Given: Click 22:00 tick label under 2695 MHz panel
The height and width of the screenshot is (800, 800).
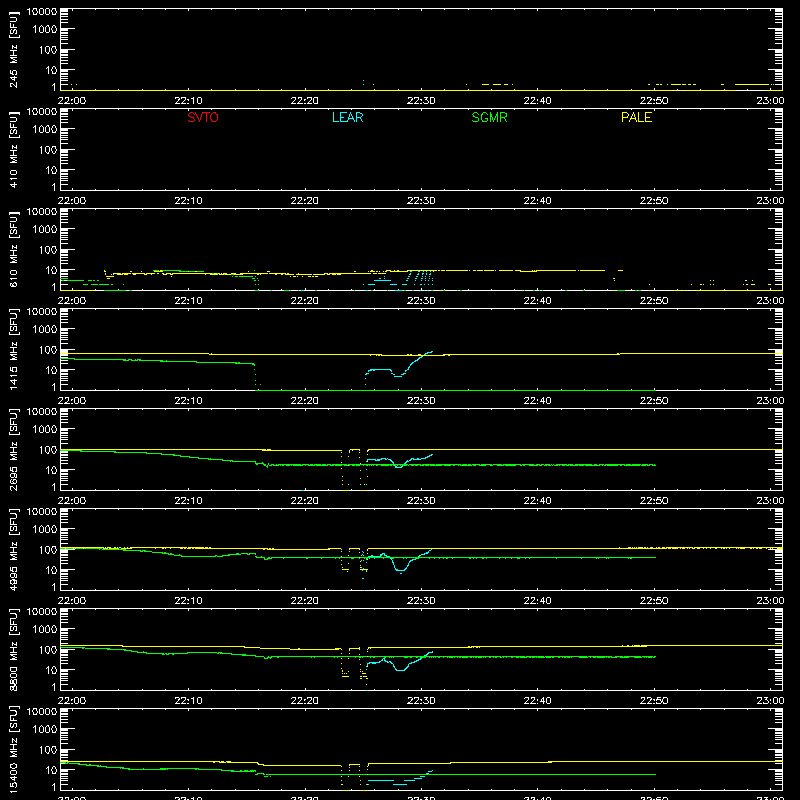Looking at the screenshot, I should [72, 501].
